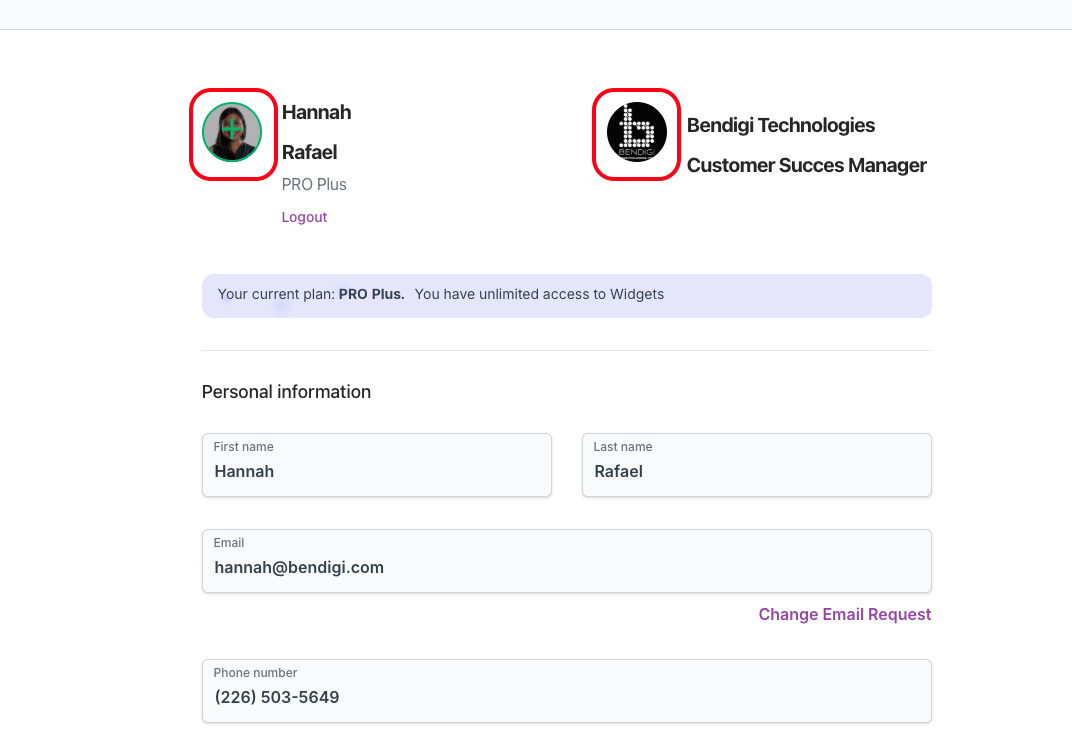
Task: Click into the Email input field
Action: (x=566, y=568)
